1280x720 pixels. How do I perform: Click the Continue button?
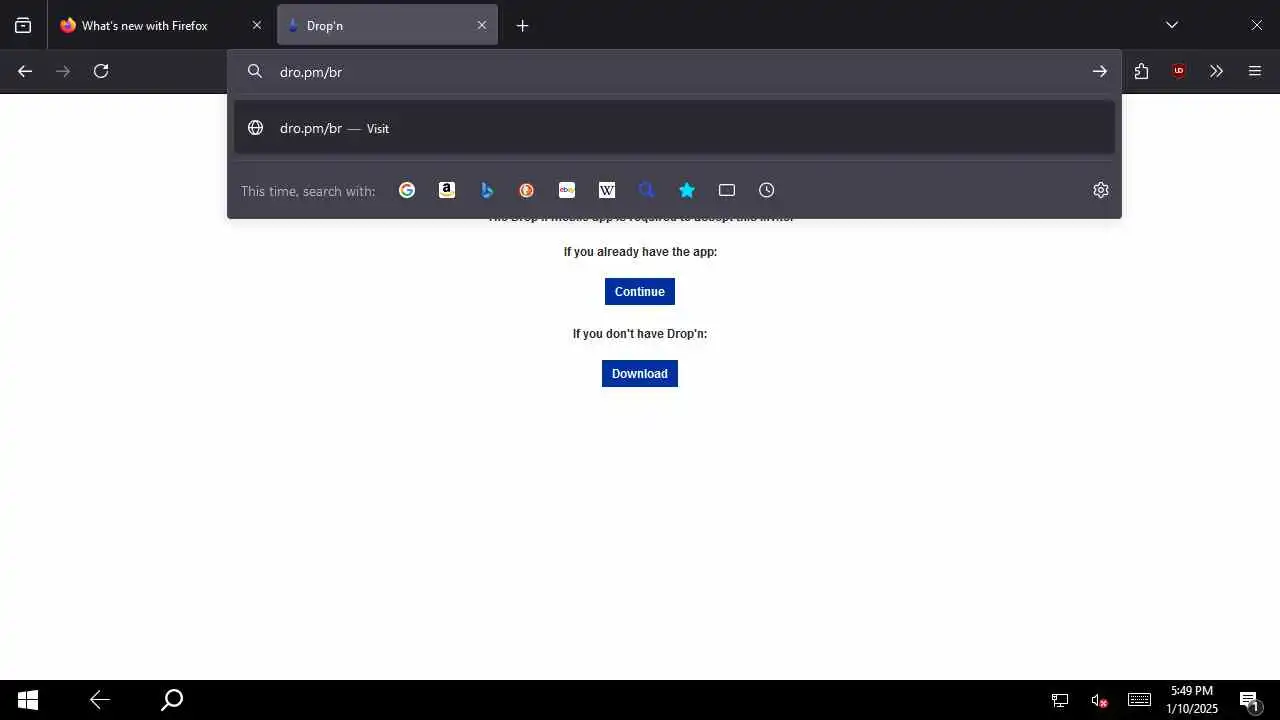point(640,291)
